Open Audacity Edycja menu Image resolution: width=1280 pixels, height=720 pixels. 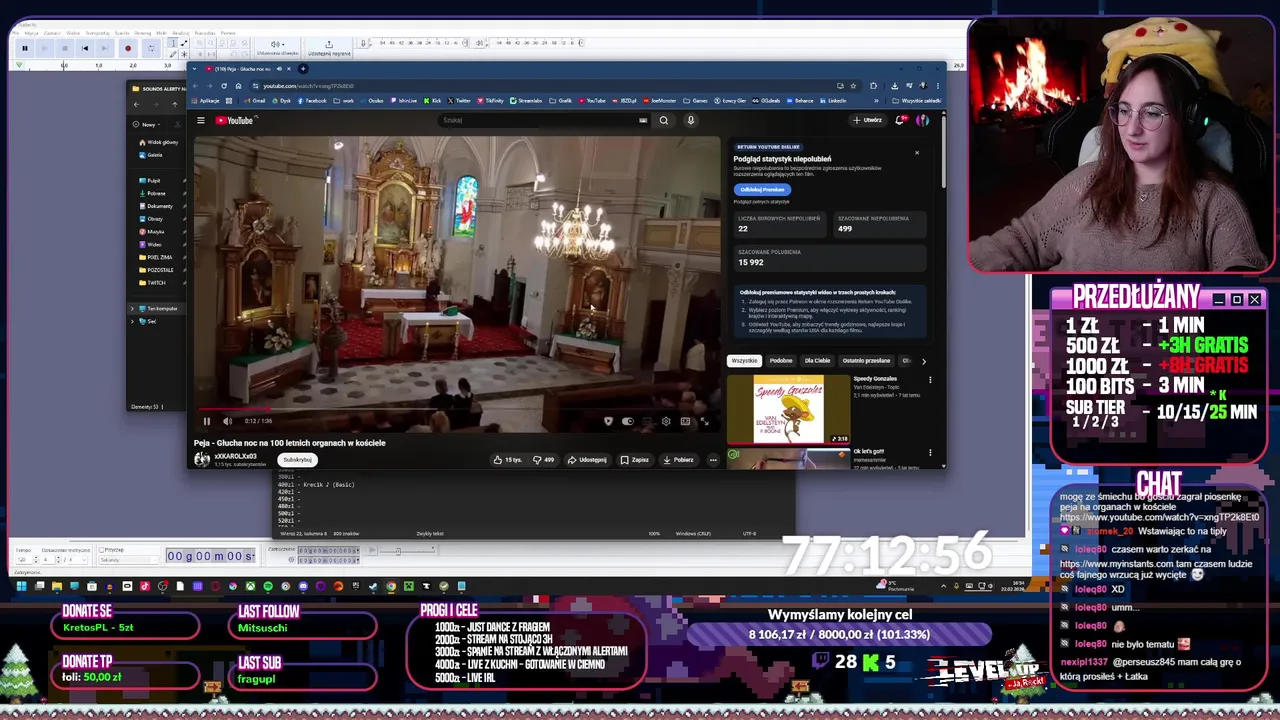(x=31, y=33)
